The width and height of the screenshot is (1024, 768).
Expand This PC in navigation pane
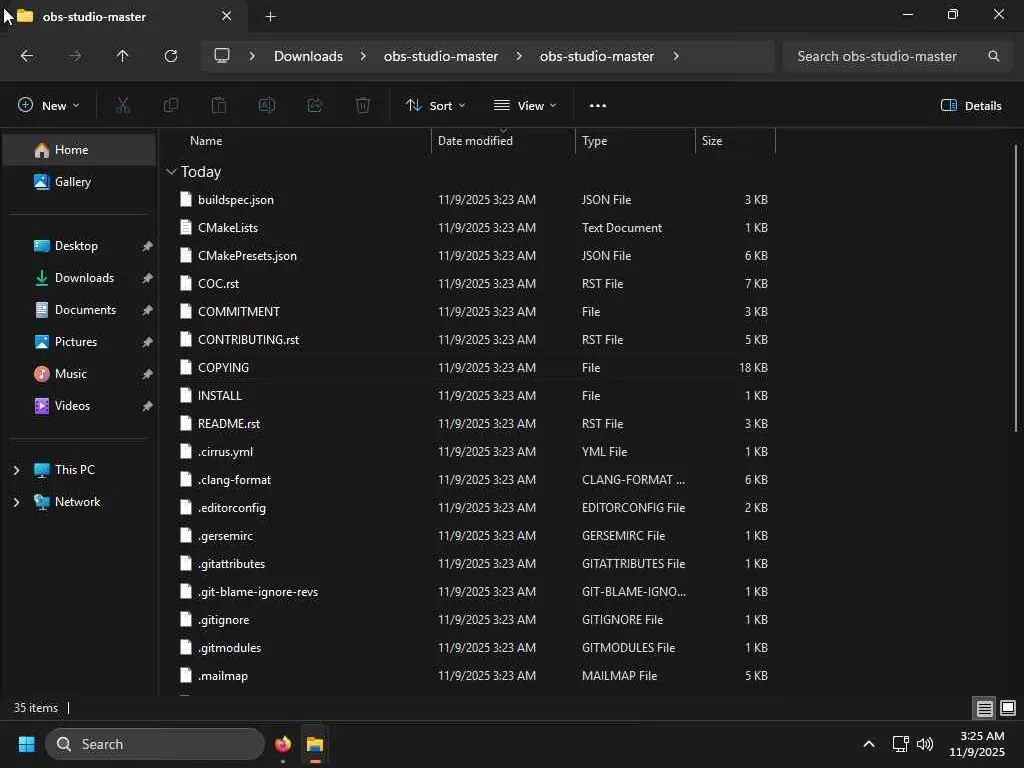click(16, 470)
